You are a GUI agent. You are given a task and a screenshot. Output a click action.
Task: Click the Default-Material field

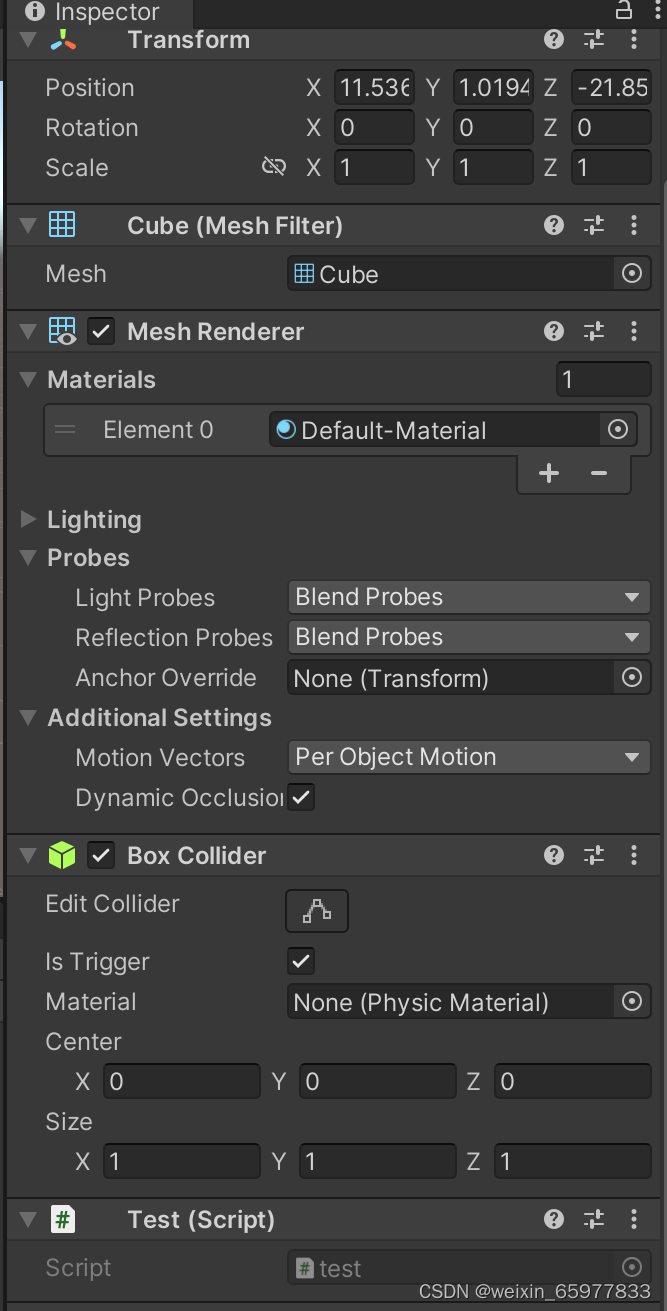[436, 431]
